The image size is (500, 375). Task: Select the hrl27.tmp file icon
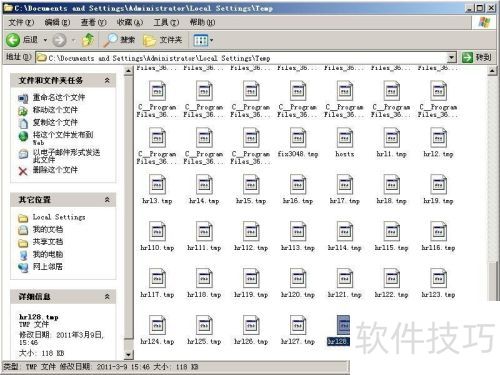click(x=298, y=325)
